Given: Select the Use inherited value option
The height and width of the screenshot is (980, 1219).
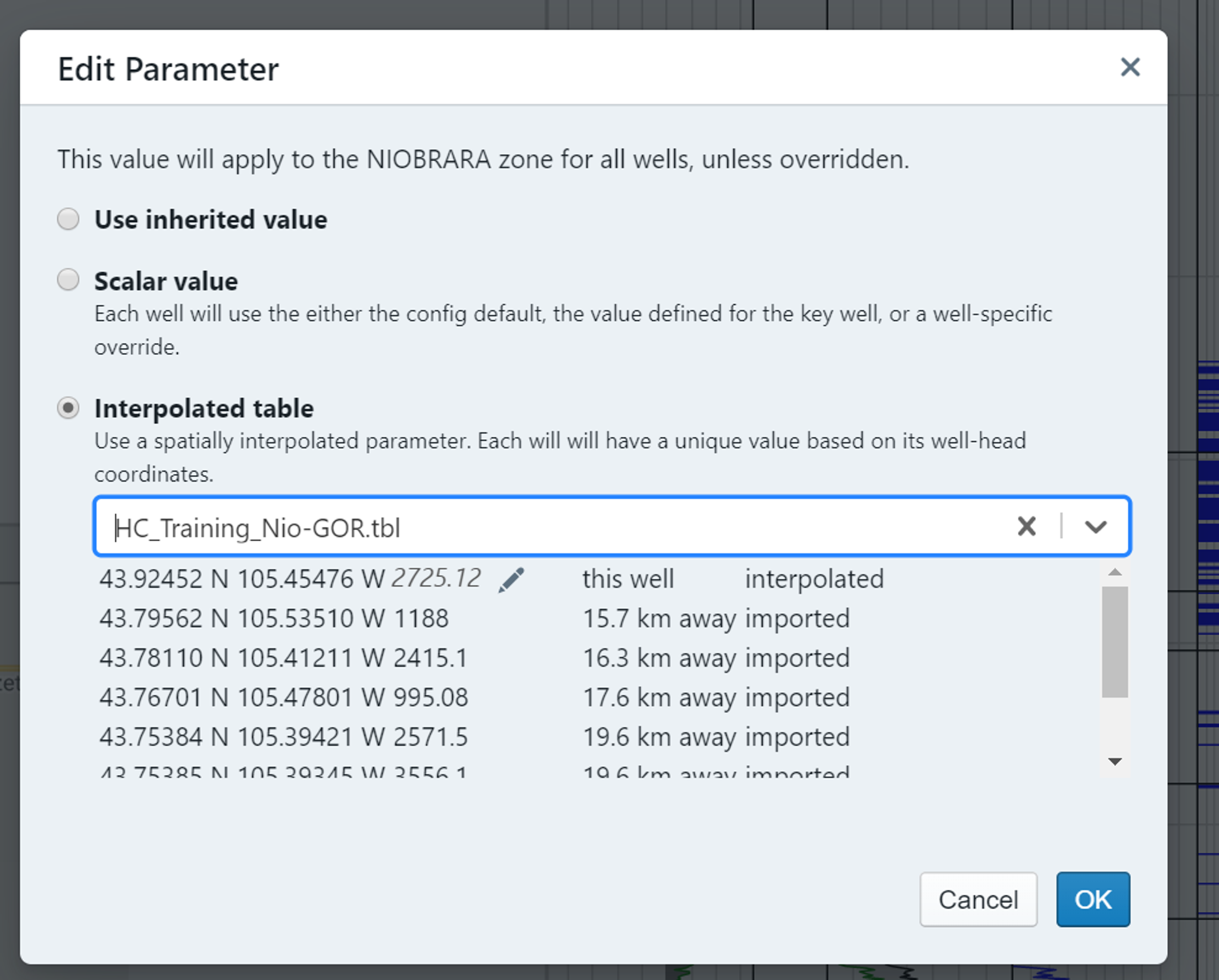Looking at the screenshot, I should pos(68,219).
